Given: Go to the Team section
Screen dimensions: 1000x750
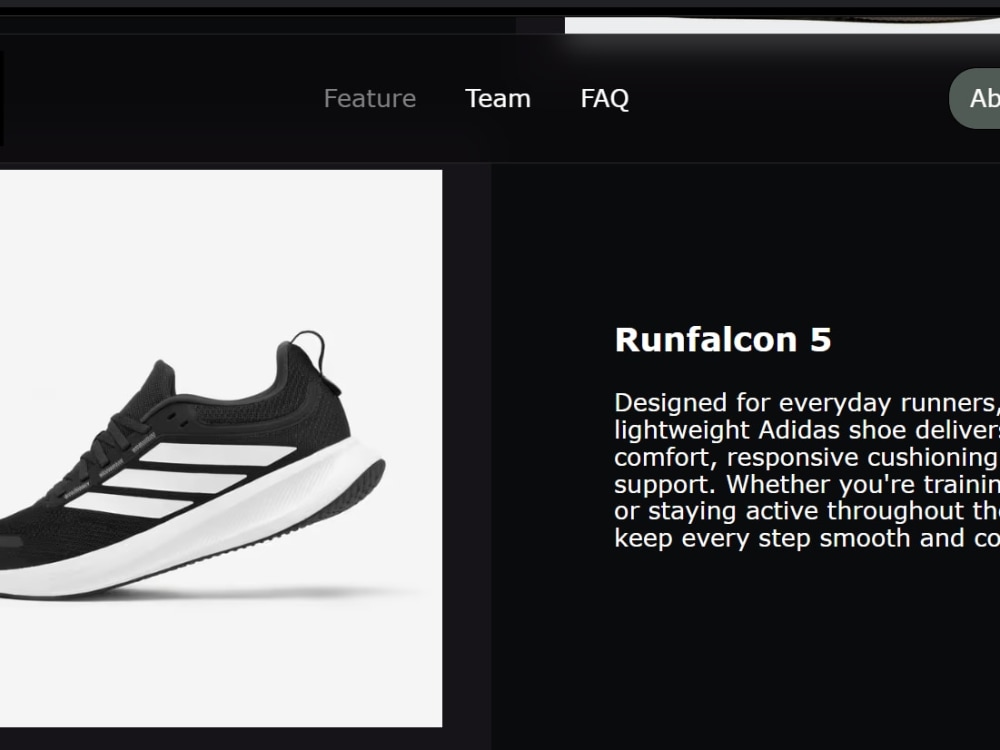Looking at the screenshot, I should point(497,99).
